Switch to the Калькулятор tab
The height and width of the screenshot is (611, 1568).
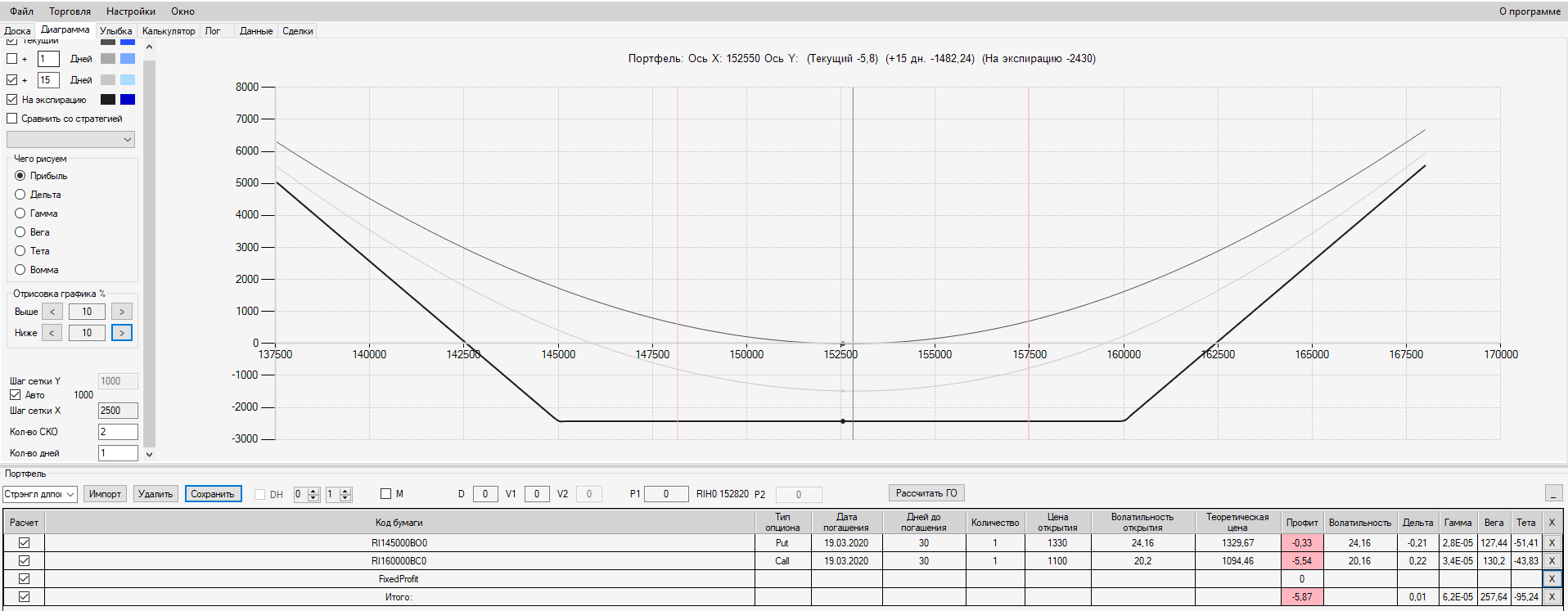coord(169,31)
